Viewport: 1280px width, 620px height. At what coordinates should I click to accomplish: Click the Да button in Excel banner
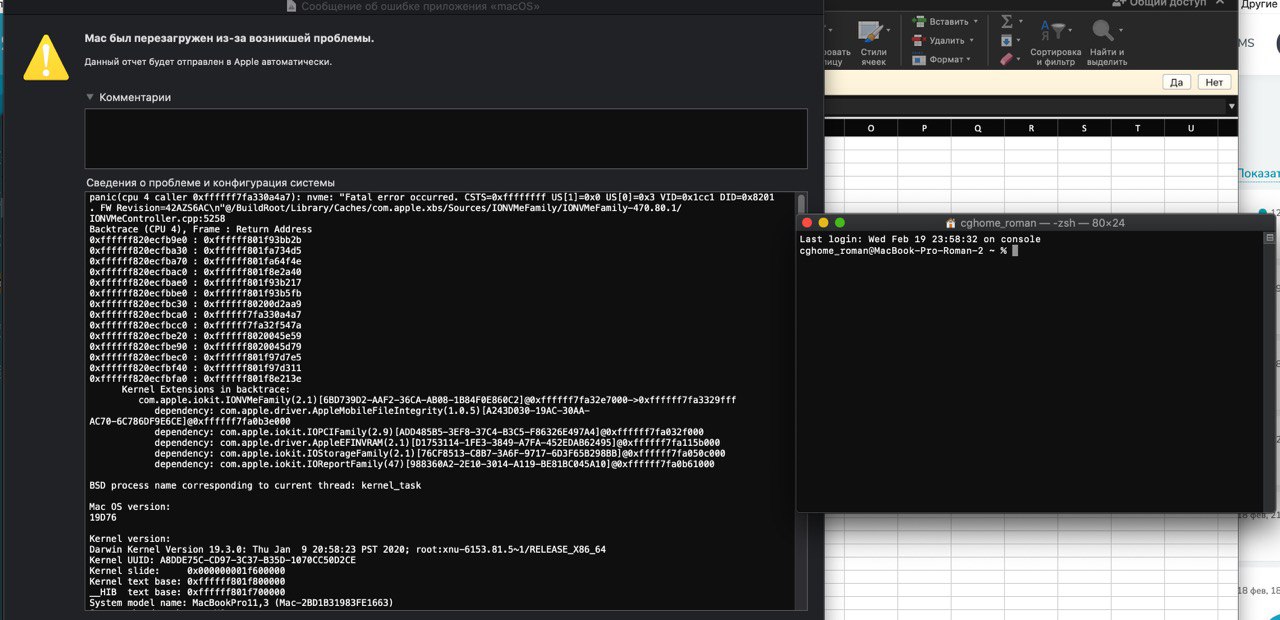tap(1177, 82)
